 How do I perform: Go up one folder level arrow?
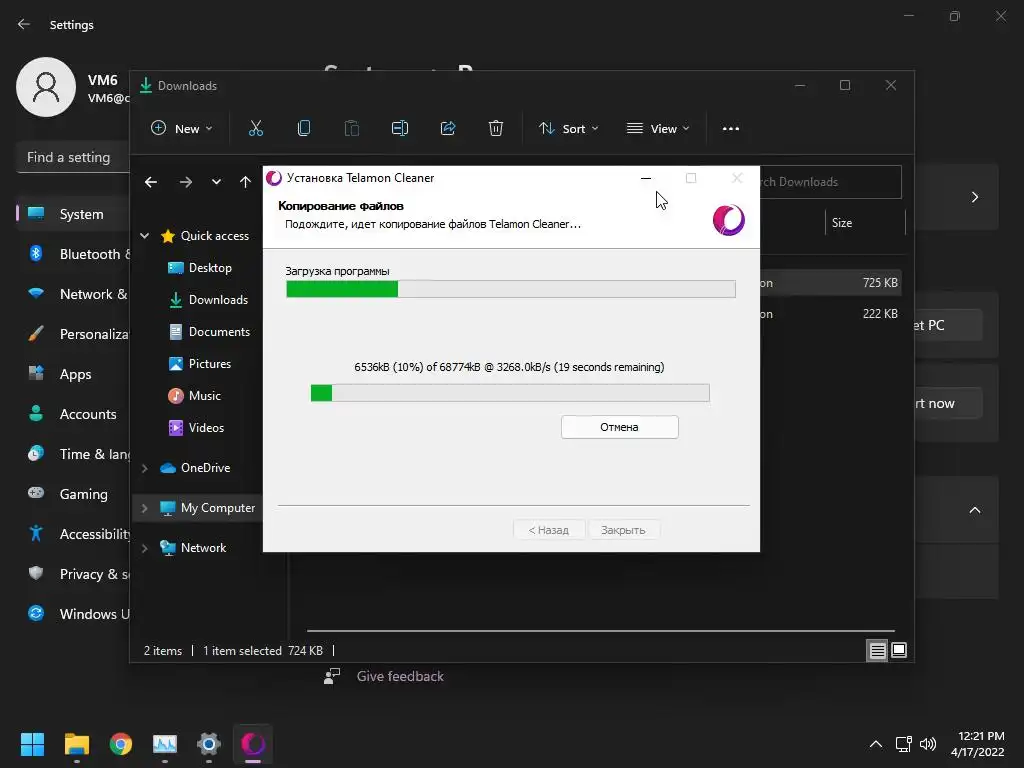coord(245,182)
